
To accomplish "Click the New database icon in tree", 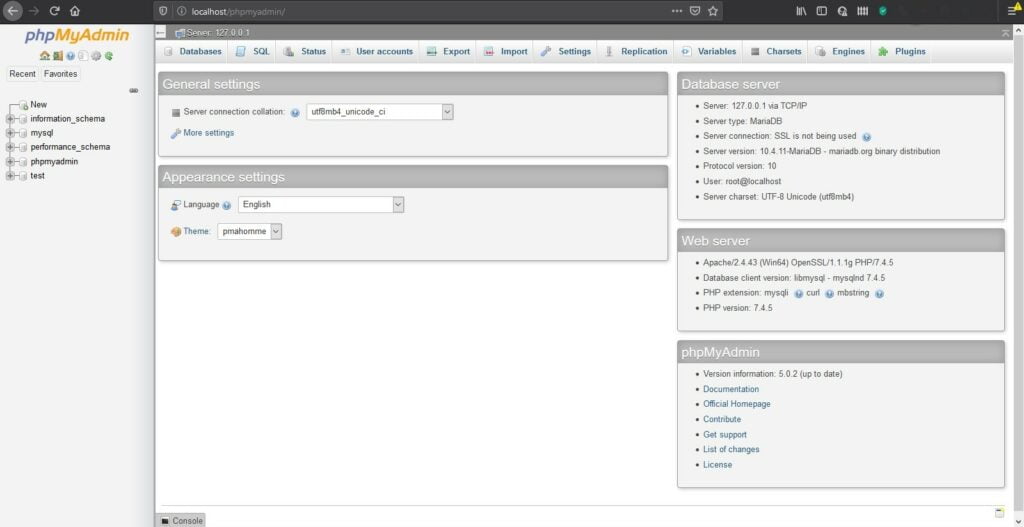I will click(x=24, y=105).
